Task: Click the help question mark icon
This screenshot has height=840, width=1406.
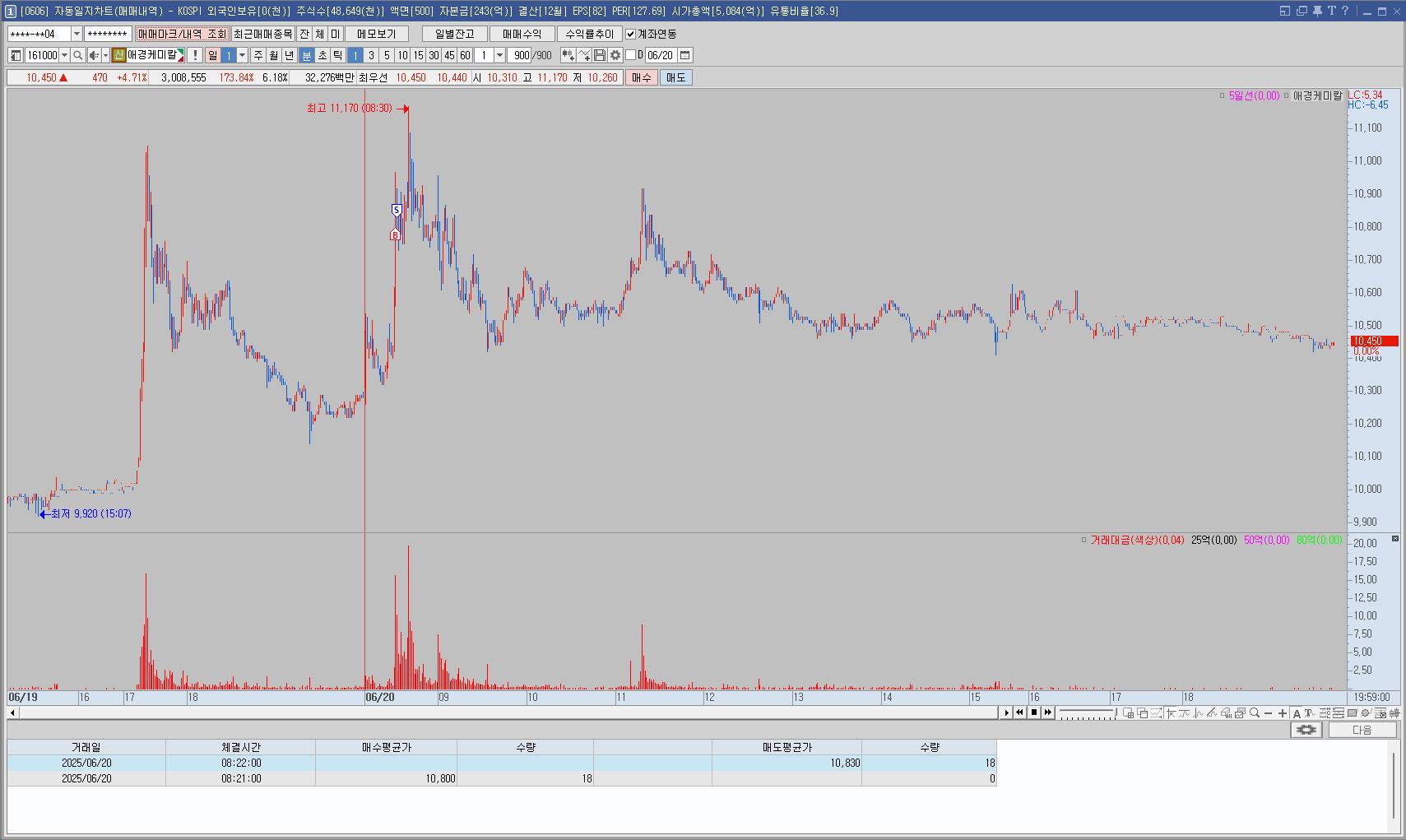Action: pyautogui.click(x=1345, y=11)
